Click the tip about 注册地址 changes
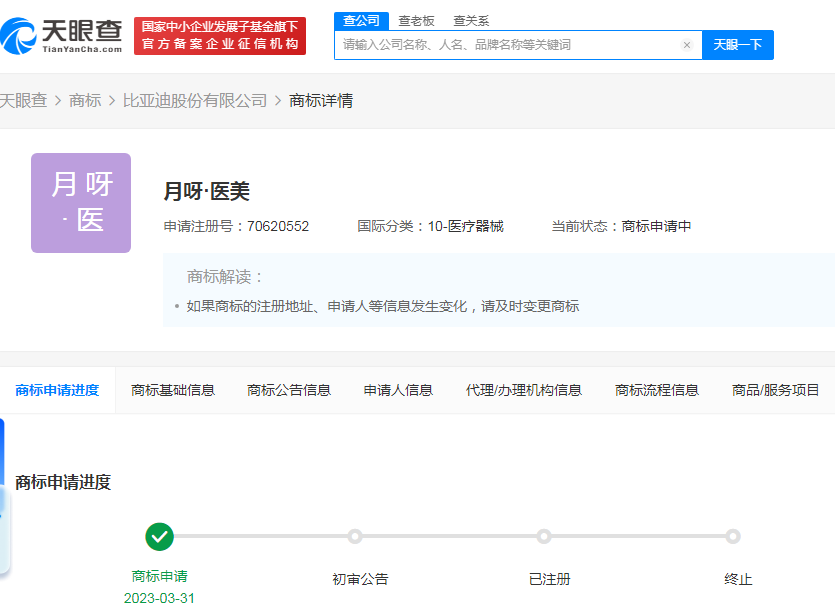Screen dimensions: 835x611 pos(383,307)
